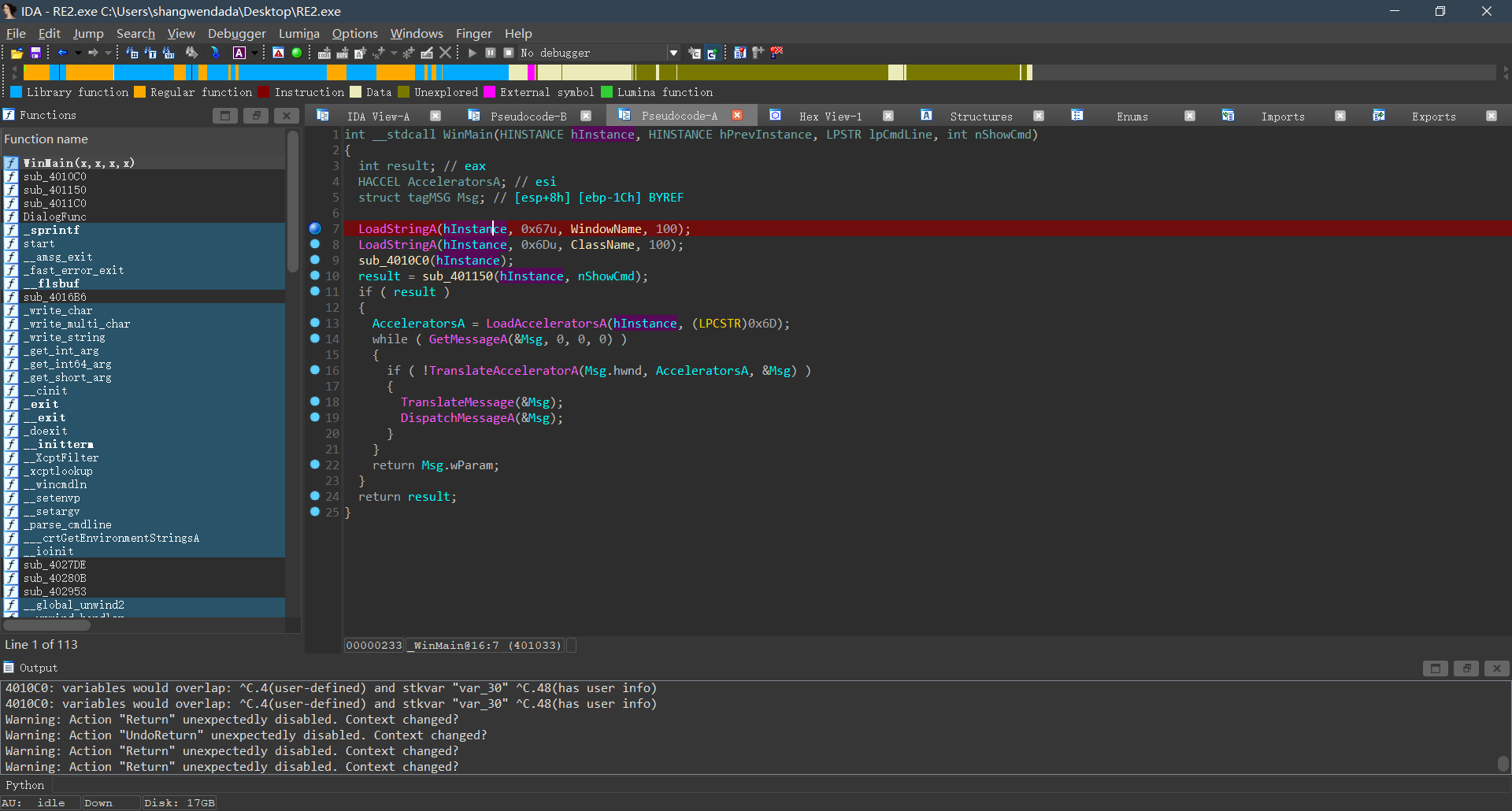Terminate the process with the stop icon
This screenshot has width=1512, height=811.
(x=508, y=53)
